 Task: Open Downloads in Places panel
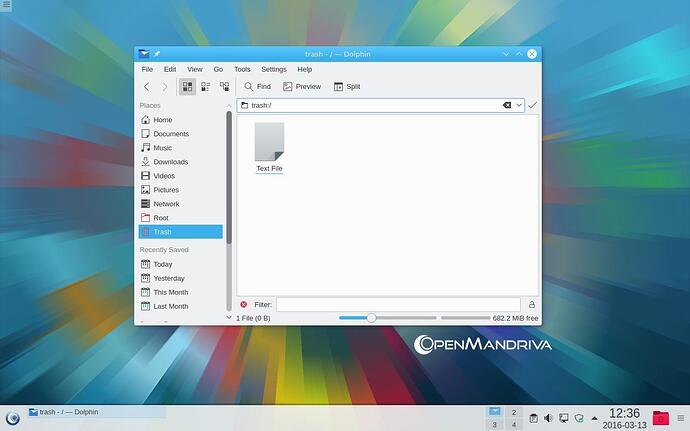point(180,162)
